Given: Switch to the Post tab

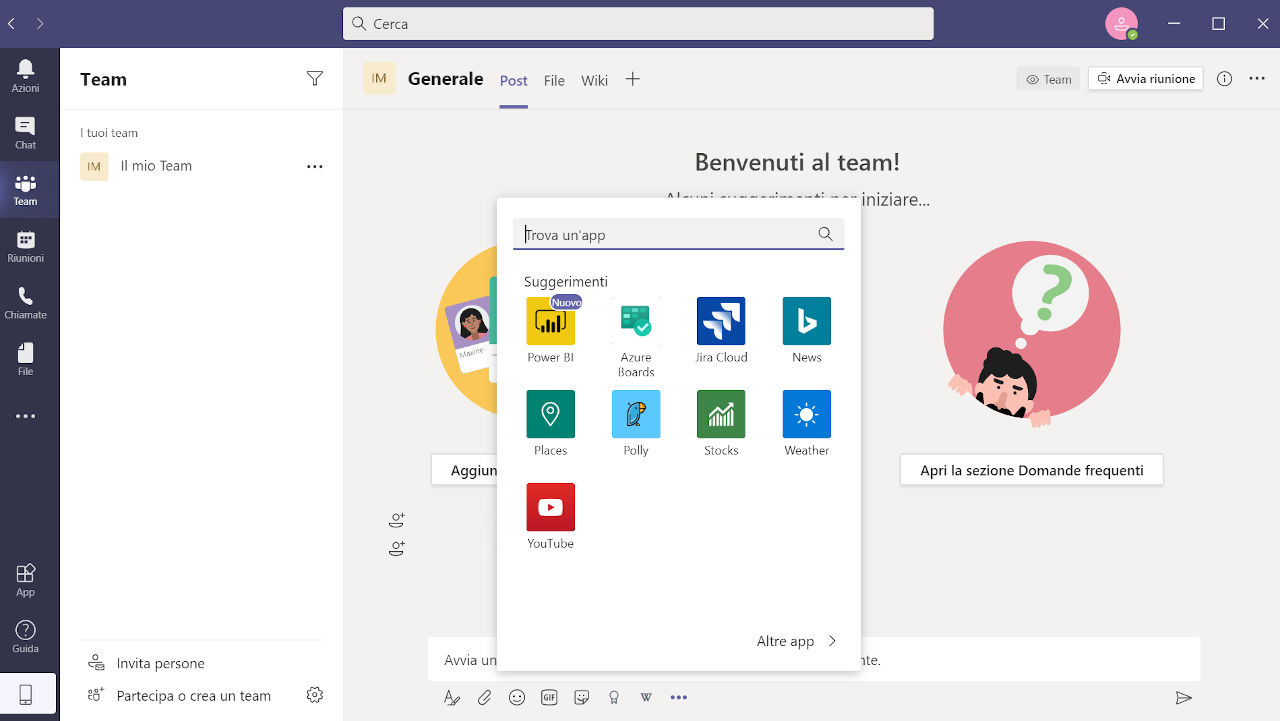Looking at the screenshot, I should point(514,80).
